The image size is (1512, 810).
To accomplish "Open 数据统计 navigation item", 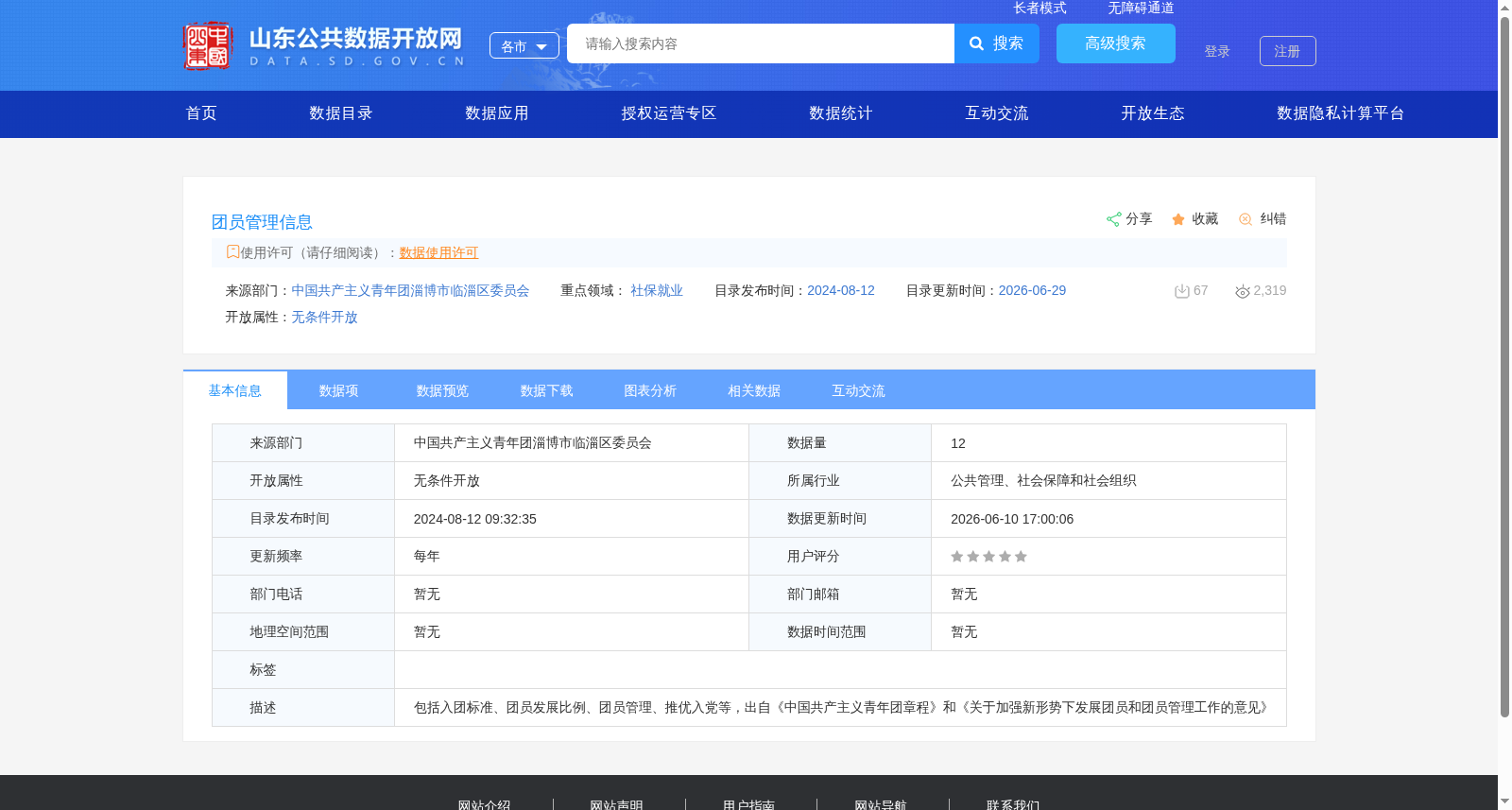I will [x=841, y=113].
